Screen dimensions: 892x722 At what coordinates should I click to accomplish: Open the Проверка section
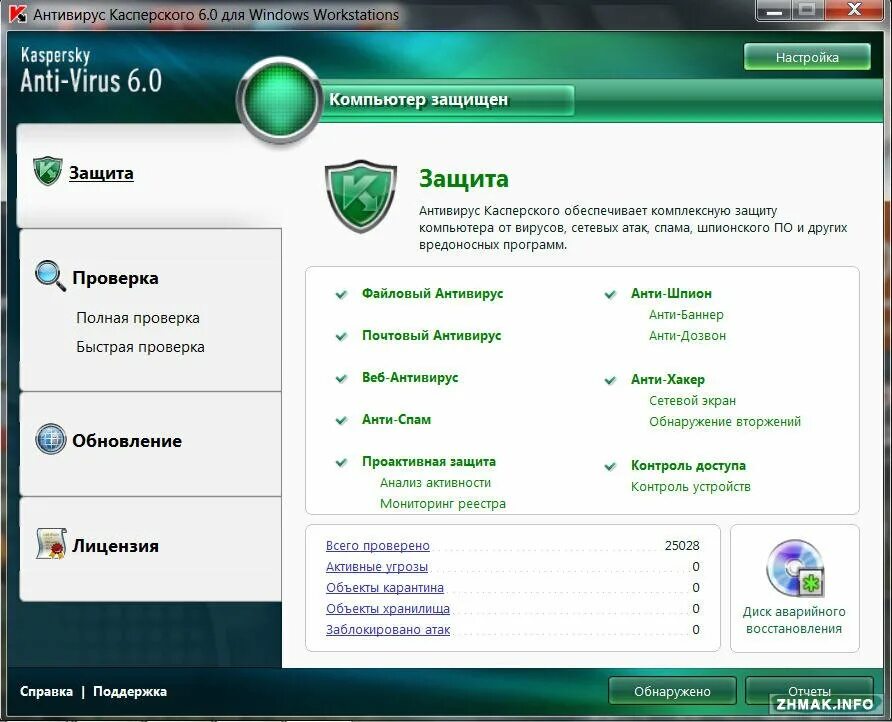[115, 278]
